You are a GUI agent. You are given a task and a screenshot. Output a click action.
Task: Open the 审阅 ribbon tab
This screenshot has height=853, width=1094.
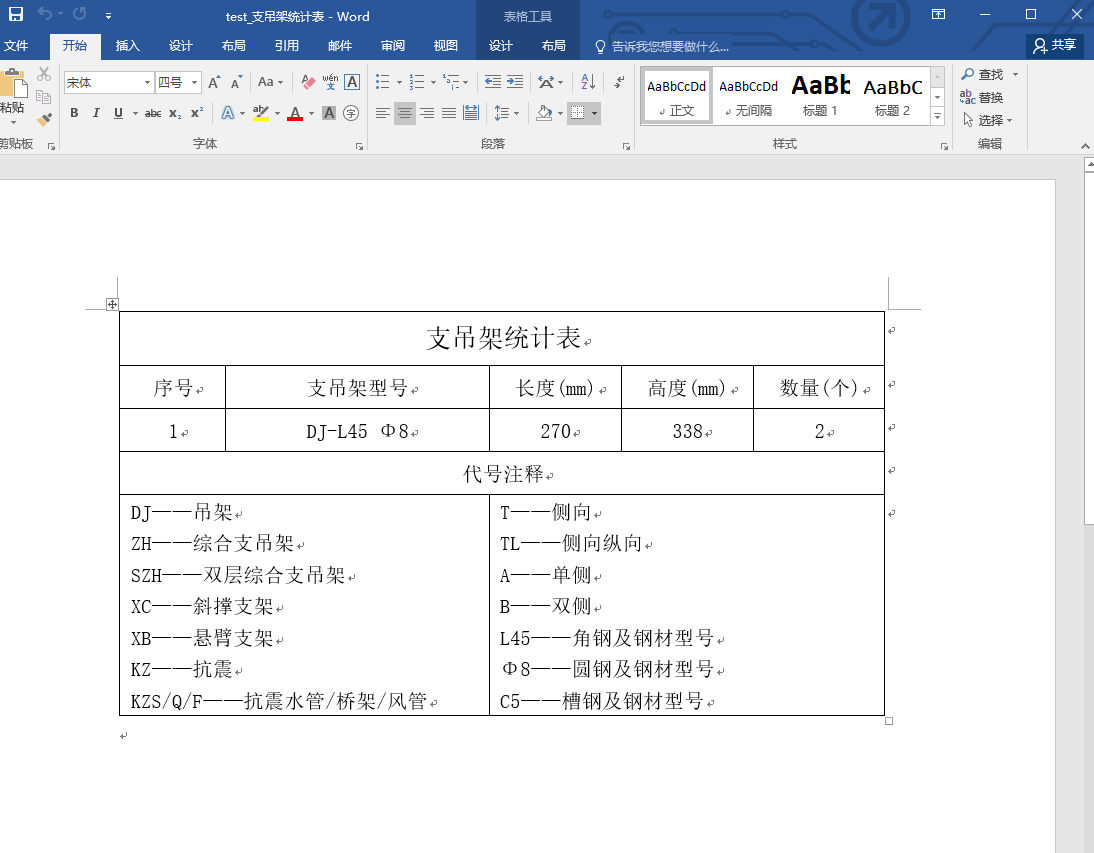[x=393, y=46]
